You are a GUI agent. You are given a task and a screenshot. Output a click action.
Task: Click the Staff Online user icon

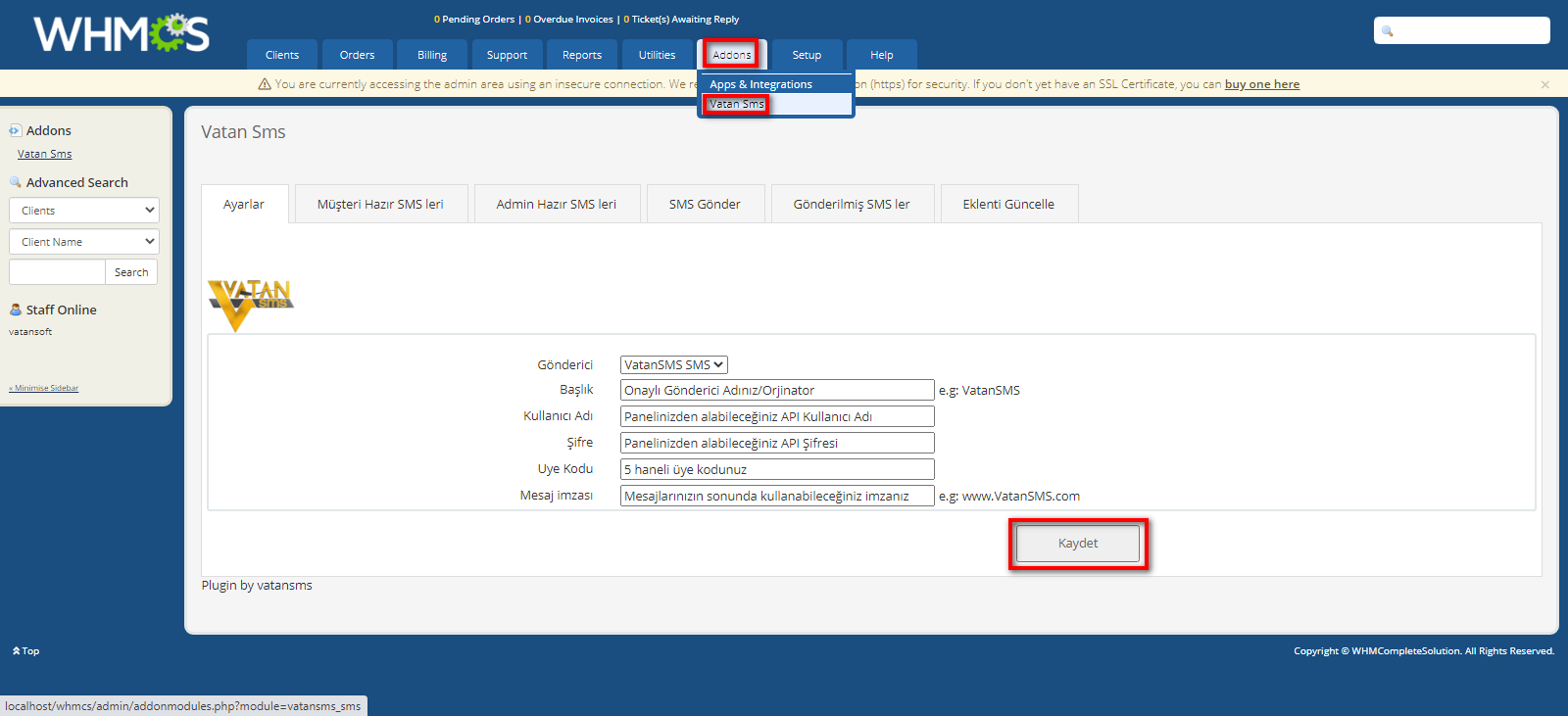(x=15, y=310)
